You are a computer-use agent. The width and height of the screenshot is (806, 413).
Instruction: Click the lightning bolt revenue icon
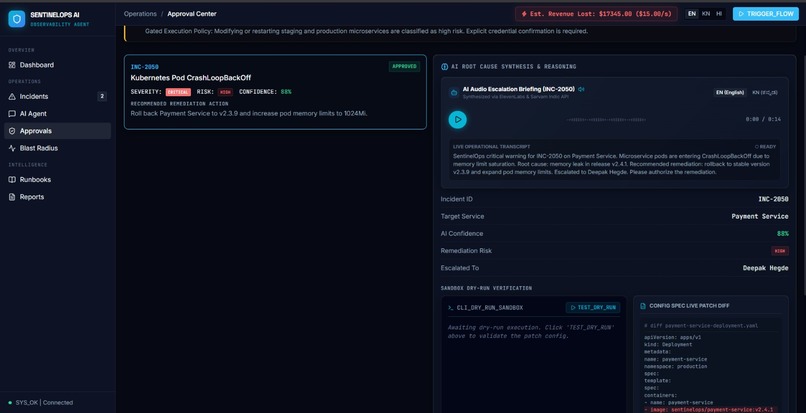(x=524, y=14)
